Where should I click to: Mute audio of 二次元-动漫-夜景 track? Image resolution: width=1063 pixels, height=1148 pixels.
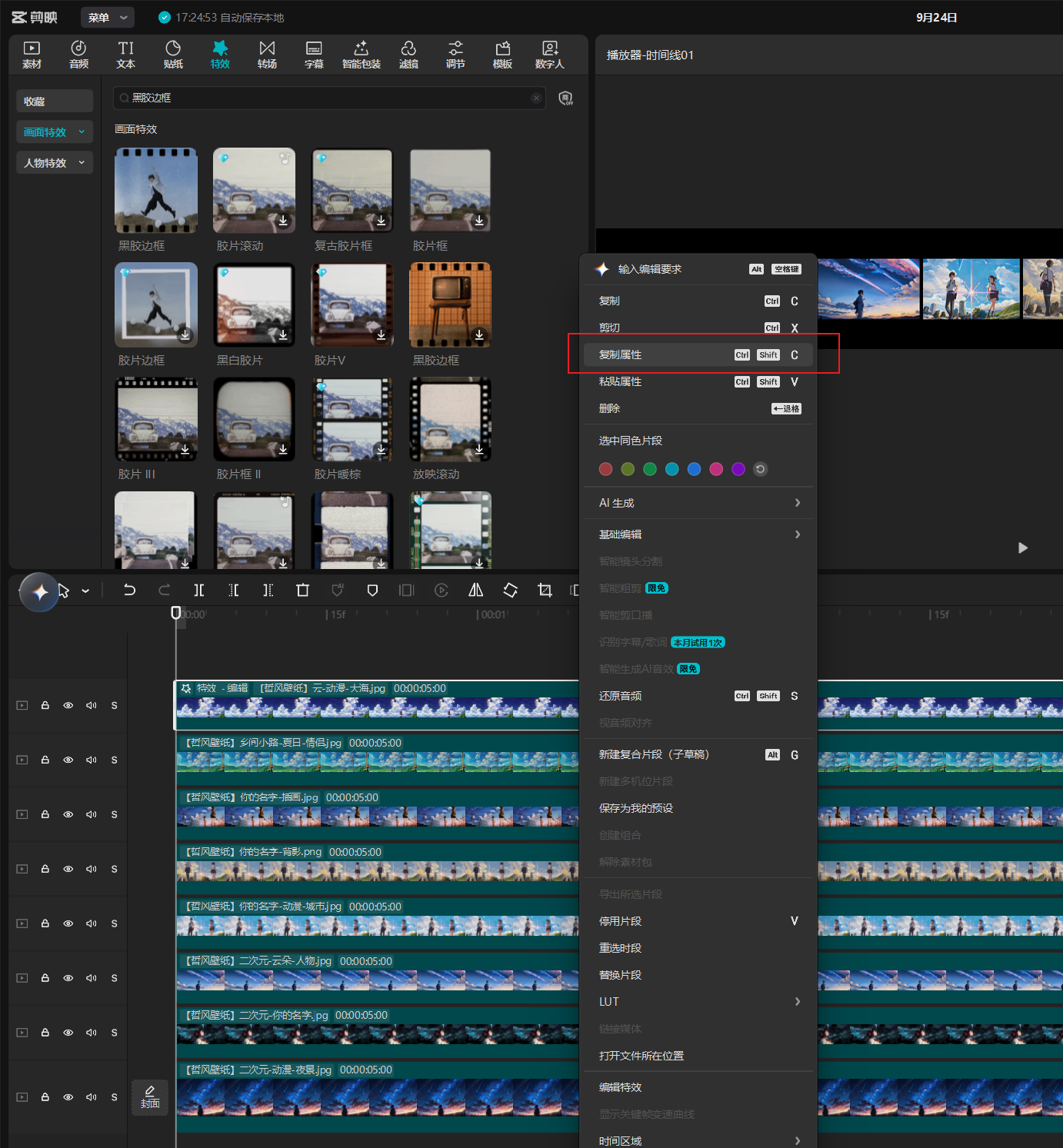pos(92,1097)
